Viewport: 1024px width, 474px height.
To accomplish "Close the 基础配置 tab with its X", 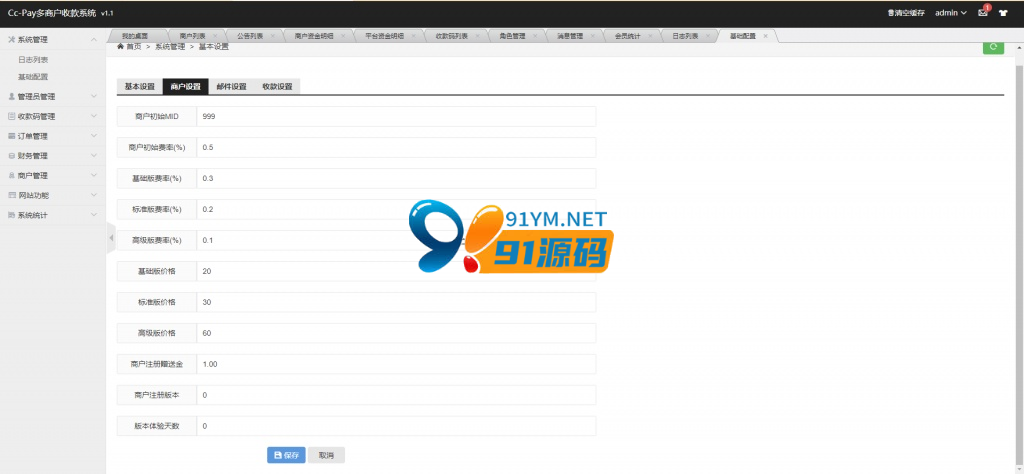I will coord(765,36).
